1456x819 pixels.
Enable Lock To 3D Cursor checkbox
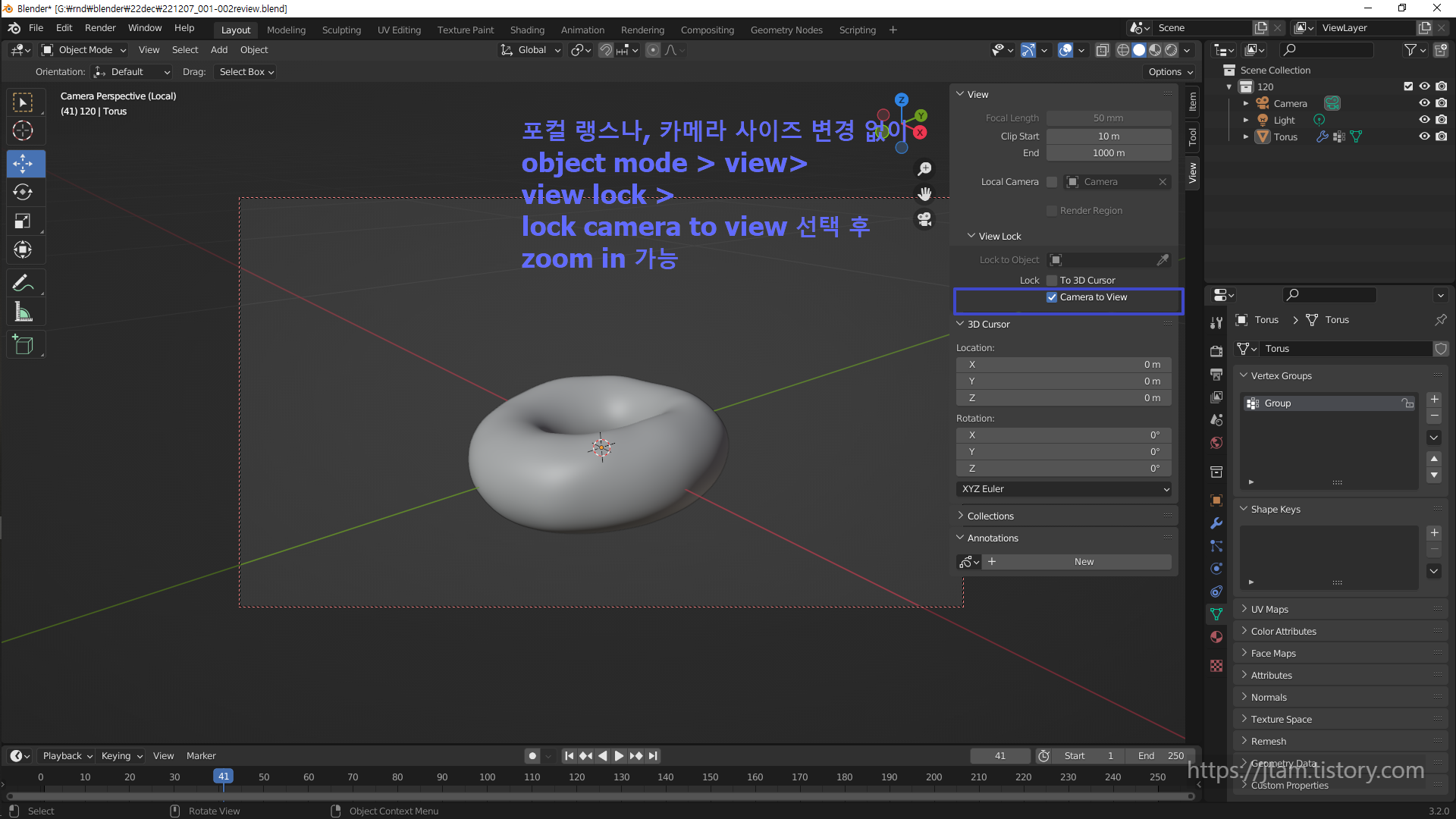[1052, 281]
